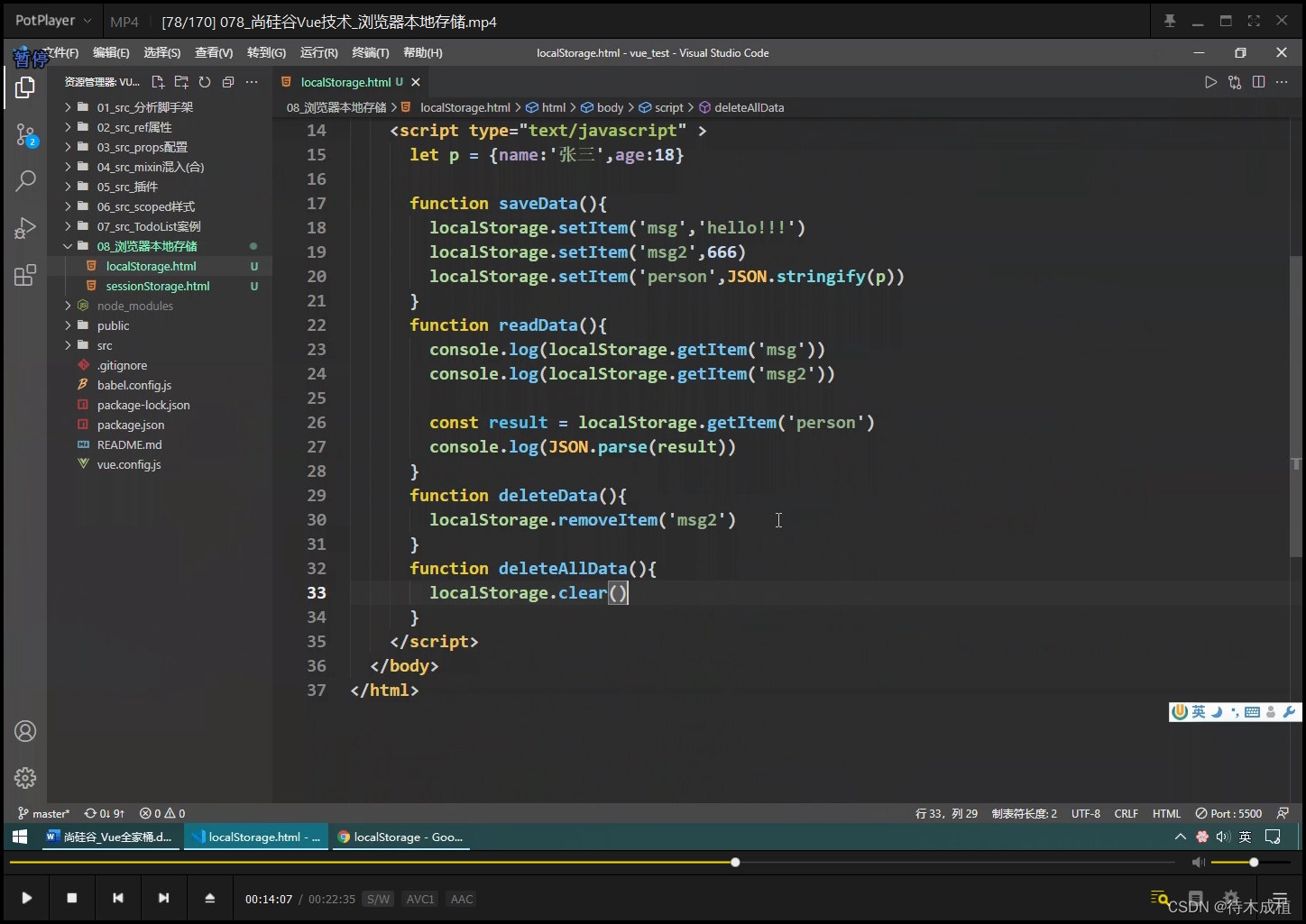Image resolution: width=1306 pixels, height=924 pixels.
Task: Open explorer more actions ellipsis
Action: tap(252, 82)
